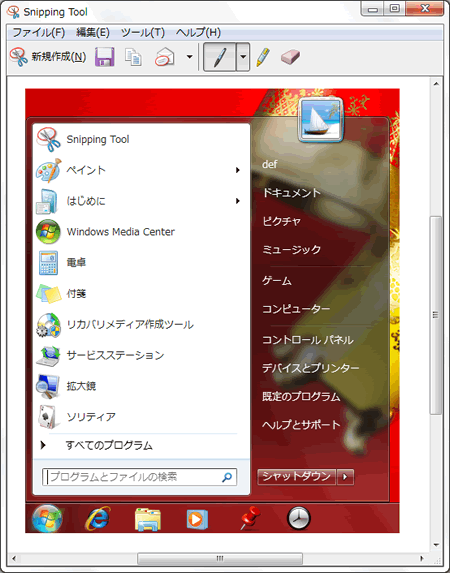This screenshot has height=573, width=450.
Task: Open 既定のプログラム
Action: [301, 396]
